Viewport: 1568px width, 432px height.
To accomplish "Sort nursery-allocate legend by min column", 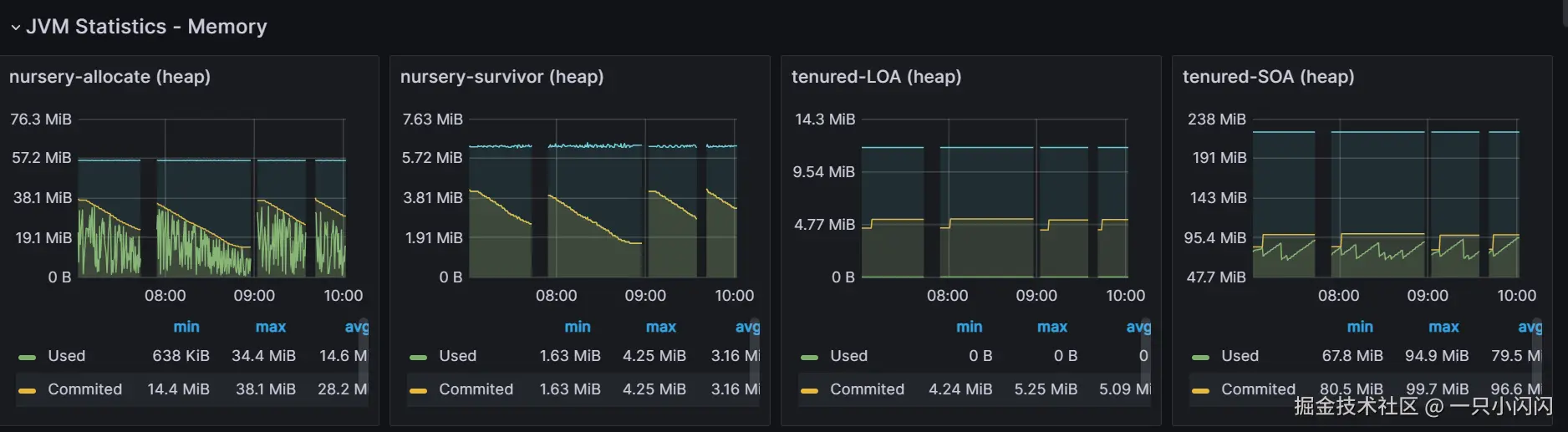I will click(186, 327).
